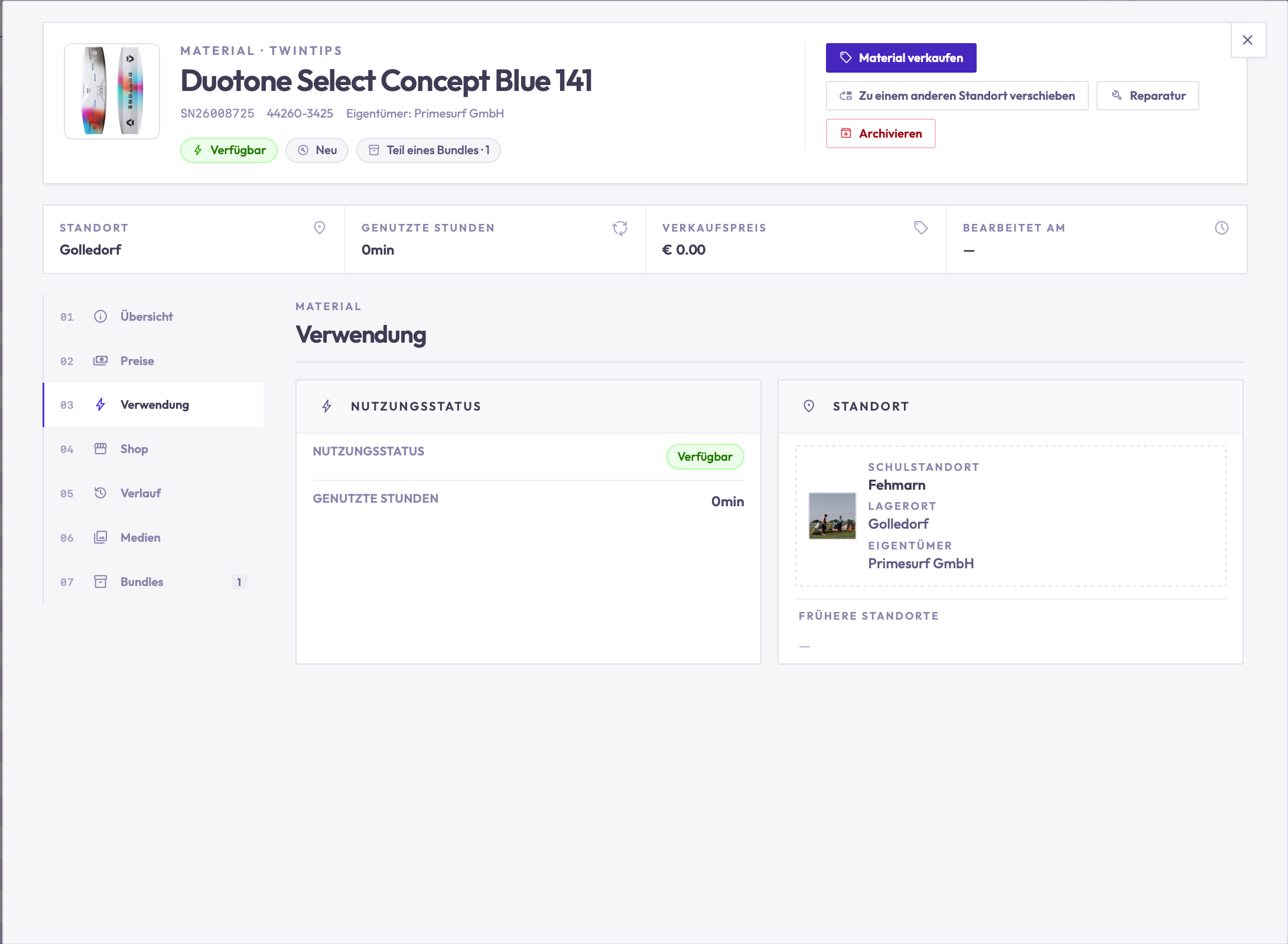Click the price tag icon in Verkaufspreis card

point(921,227)
